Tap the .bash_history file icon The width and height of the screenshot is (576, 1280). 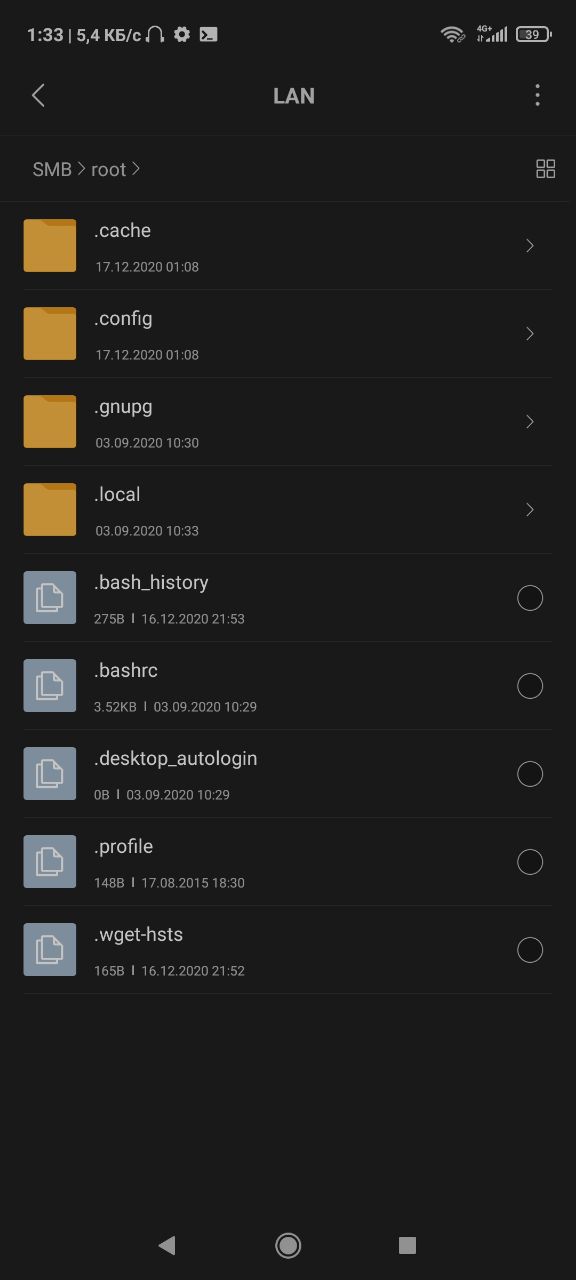(50, 598)
